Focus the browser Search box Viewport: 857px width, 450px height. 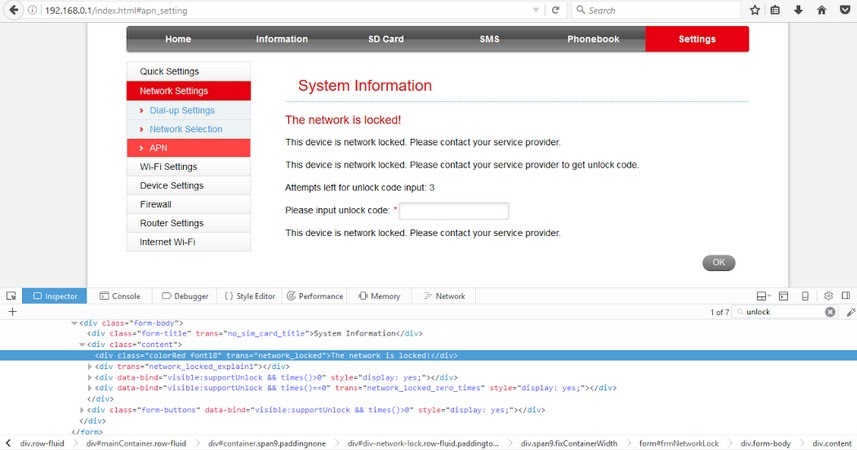pyautogui.click(x=656, y=10)
